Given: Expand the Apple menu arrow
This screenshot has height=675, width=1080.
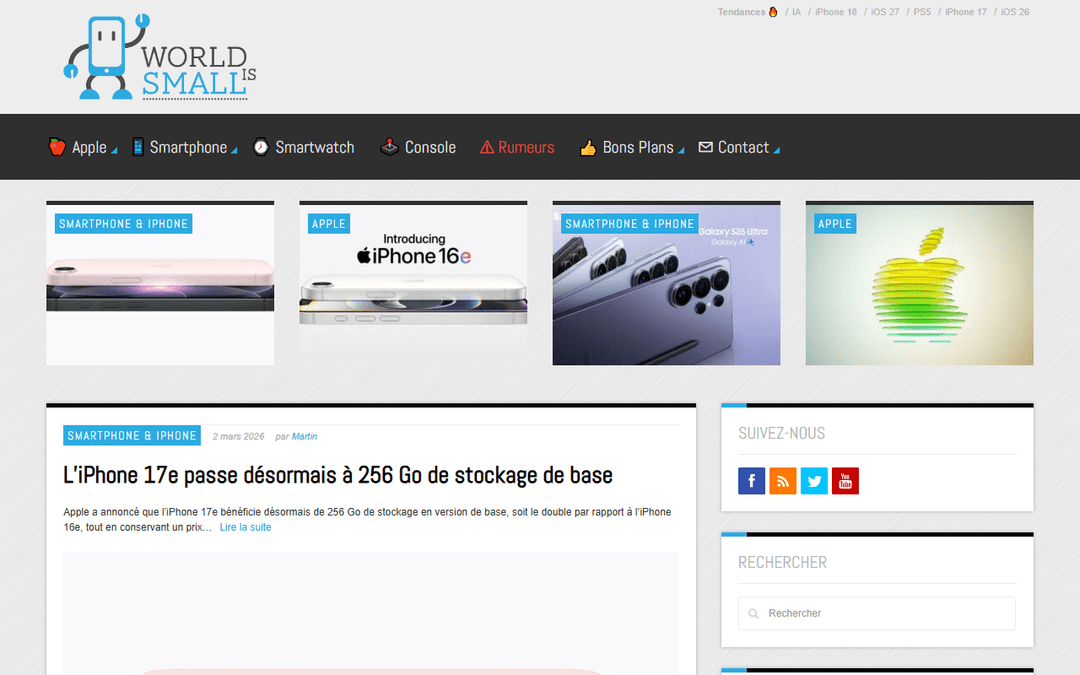Looking at the screenshot, I should click(114, 150).
